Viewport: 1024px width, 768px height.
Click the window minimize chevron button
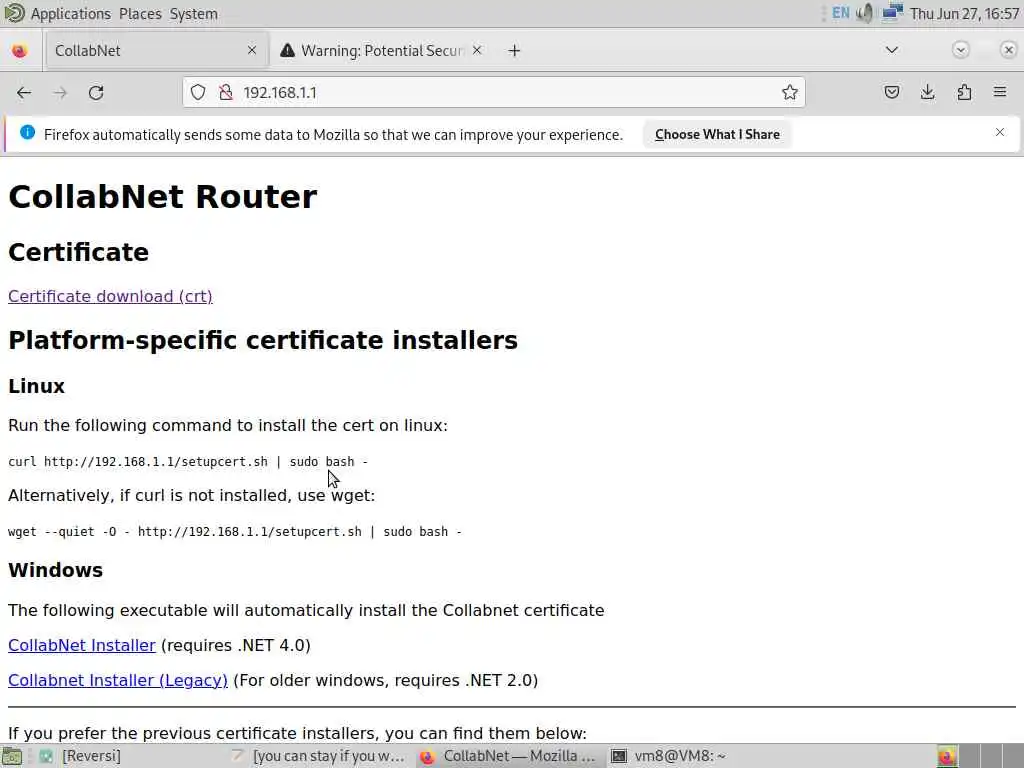(961, 50)
